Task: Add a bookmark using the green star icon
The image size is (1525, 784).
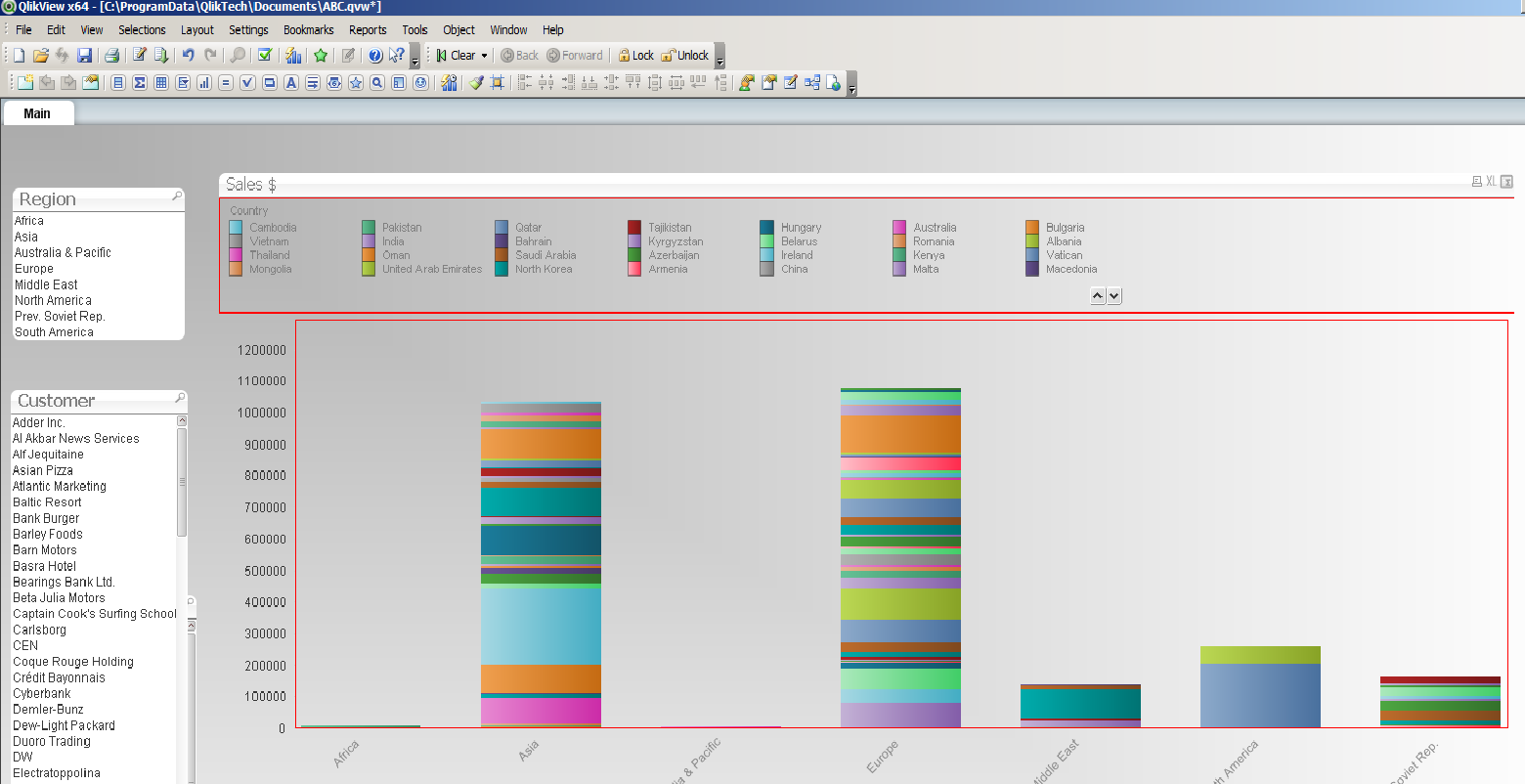Action: pyautogui.click(x=320, y=56)
